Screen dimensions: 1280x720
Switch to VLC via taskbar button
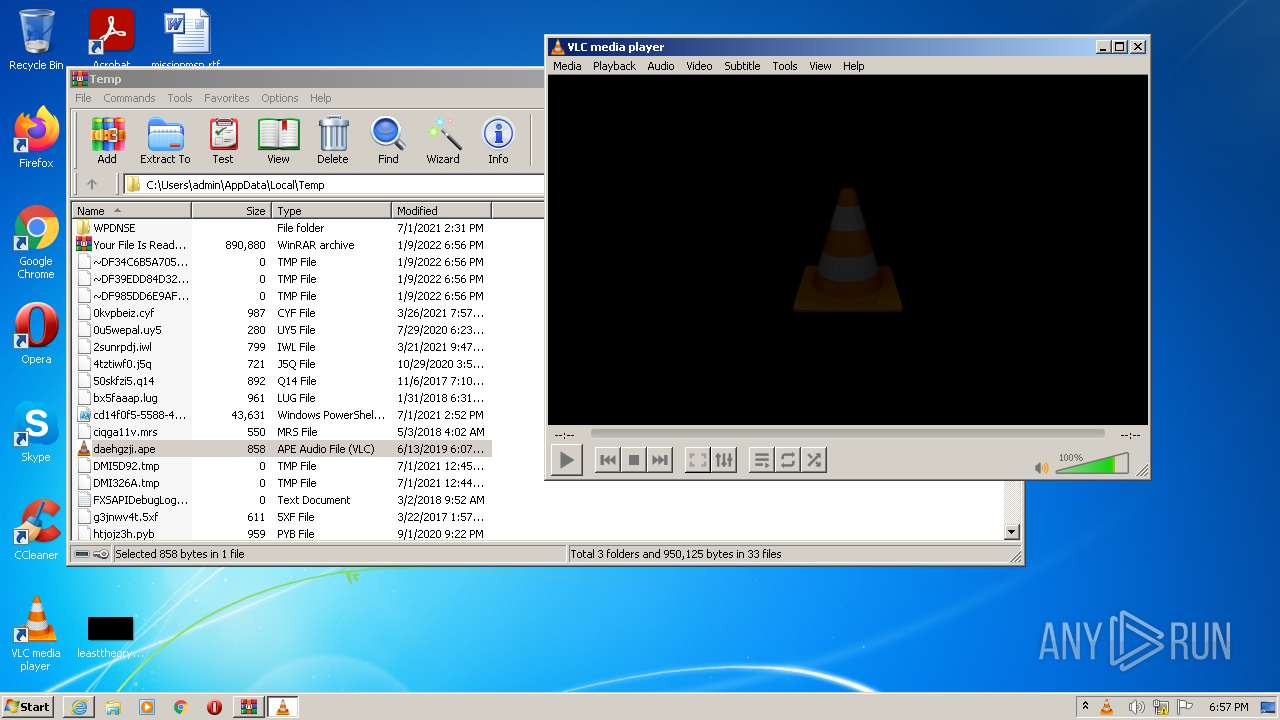pyautogui.click(x=283, y=707)
